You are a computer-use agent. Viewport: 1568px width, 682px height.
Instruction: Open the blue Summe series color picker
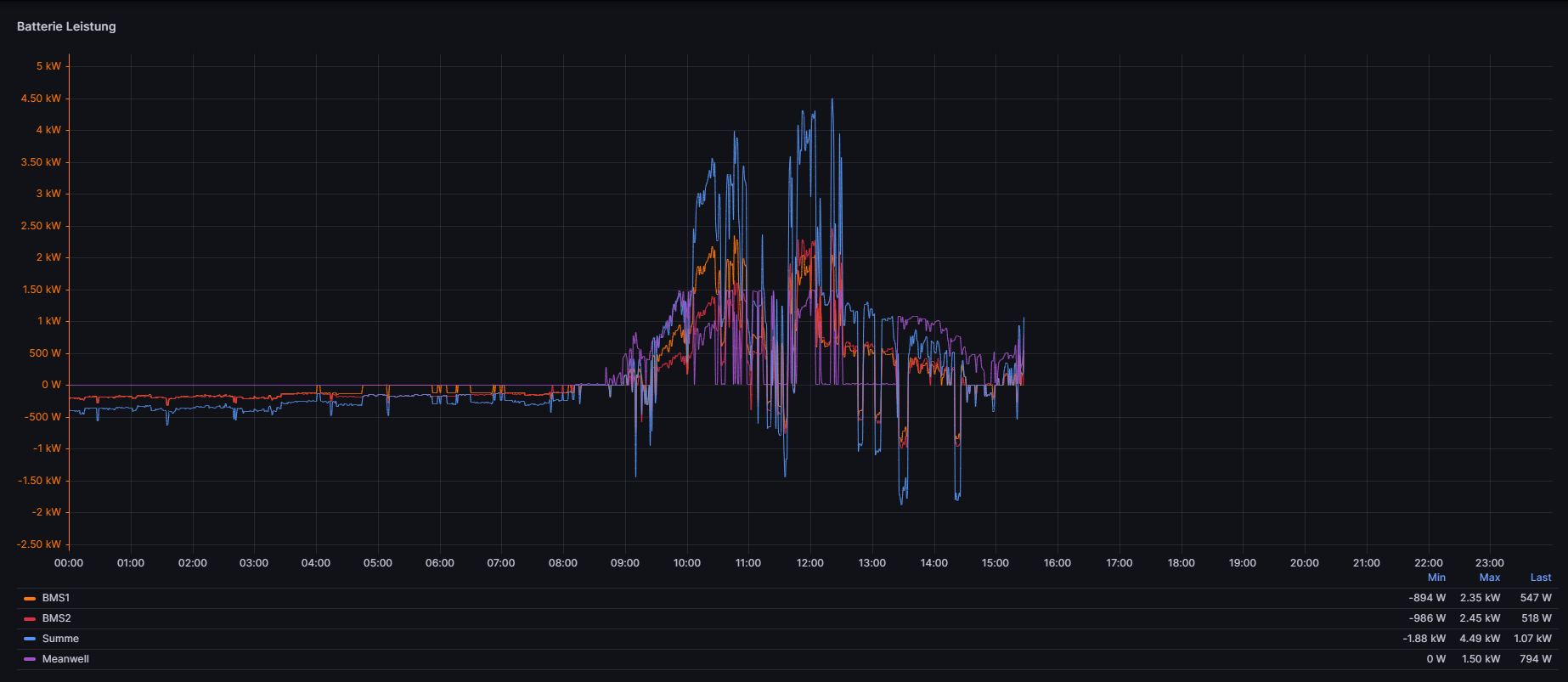30,640
